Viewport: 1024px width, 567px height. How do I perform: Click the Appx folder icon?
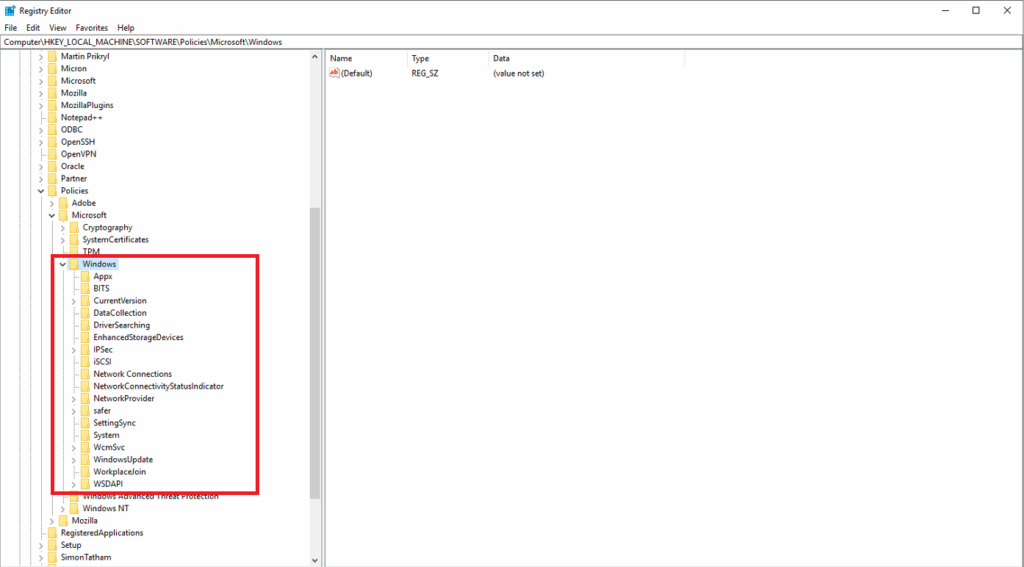click(x=85, y=276)
